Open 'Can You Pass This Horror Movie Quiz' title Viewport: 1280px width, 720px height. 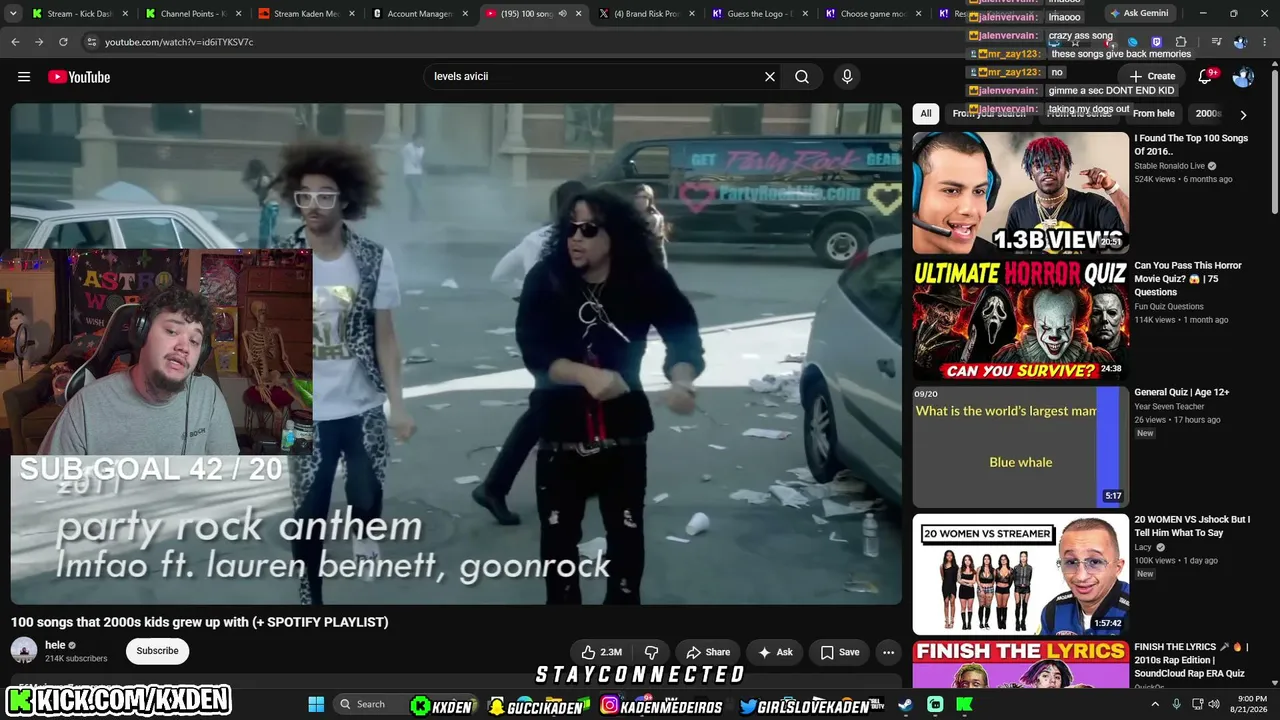pyautogui.click(x=1188, y=279)
